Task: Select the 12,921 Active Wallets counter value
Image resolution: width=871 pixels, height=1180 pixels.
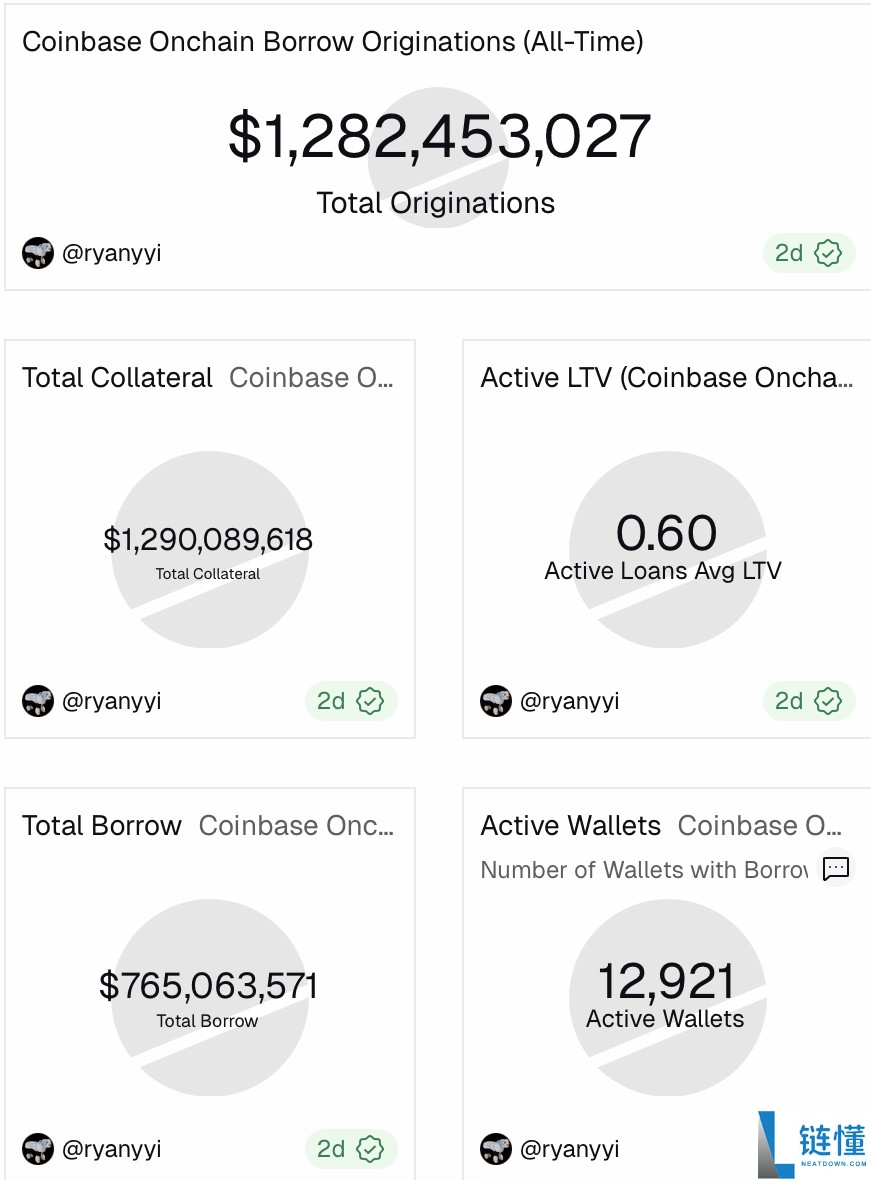Action: pos(666,981)
